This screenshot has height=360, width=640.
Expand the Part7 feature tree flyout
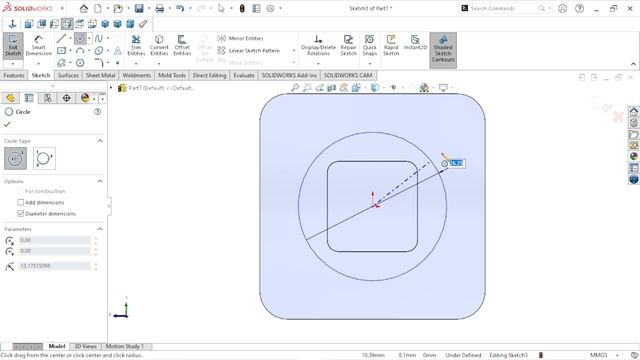(x=111, y=88)
